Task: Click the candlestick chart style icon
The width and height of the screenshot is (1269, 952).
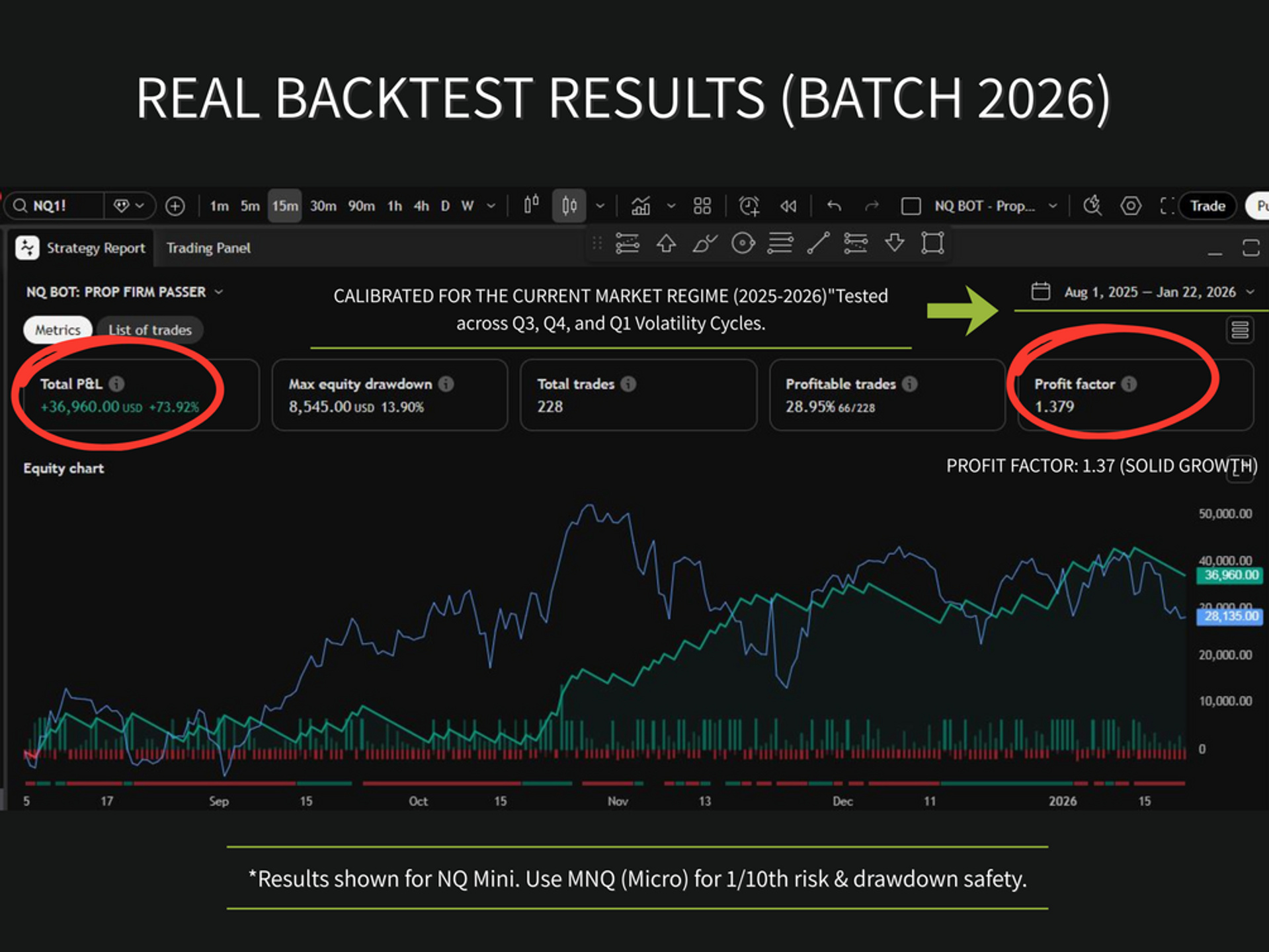Action: point(569,206)
